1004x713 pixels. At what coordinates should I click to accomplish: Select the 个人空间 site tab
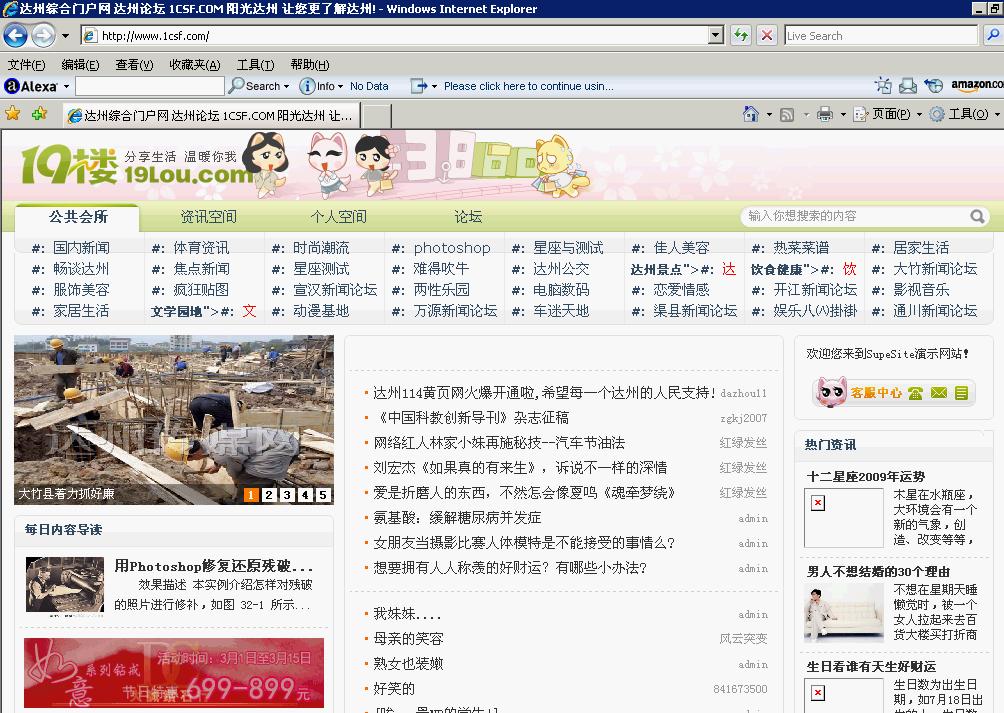coord(339,217)
